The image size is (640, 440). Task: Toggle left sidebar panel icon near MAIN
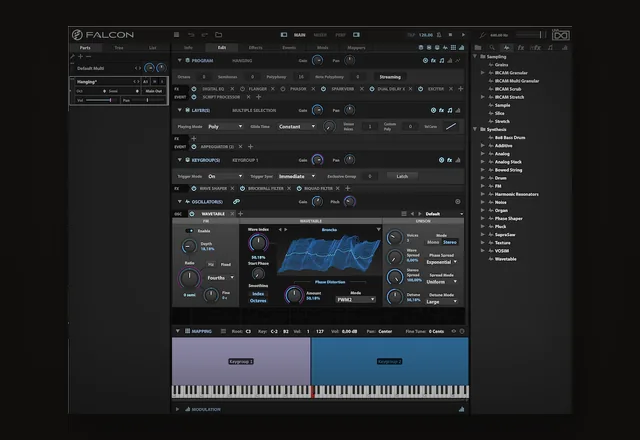pyautogui.click(x=284, y=35)
